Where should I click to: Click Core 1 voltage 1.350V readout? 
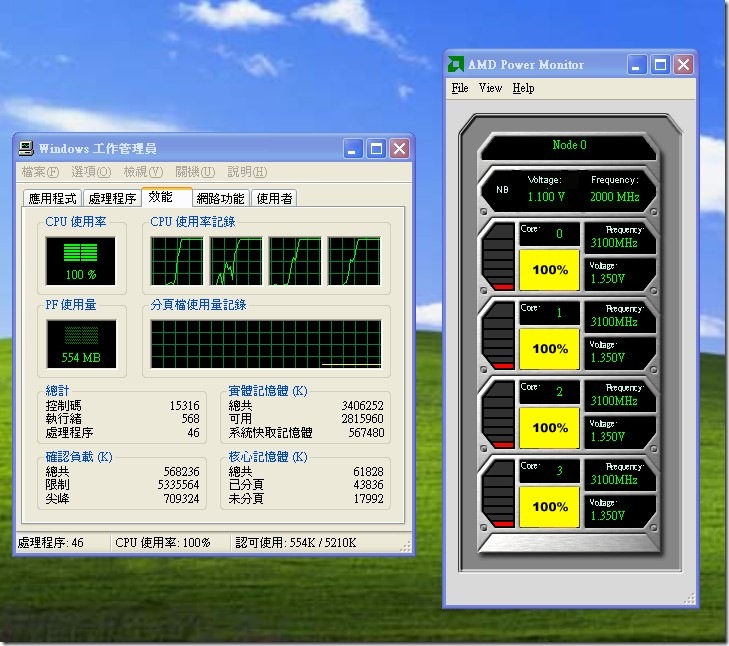pyautogui.click(x=607, y=358)
